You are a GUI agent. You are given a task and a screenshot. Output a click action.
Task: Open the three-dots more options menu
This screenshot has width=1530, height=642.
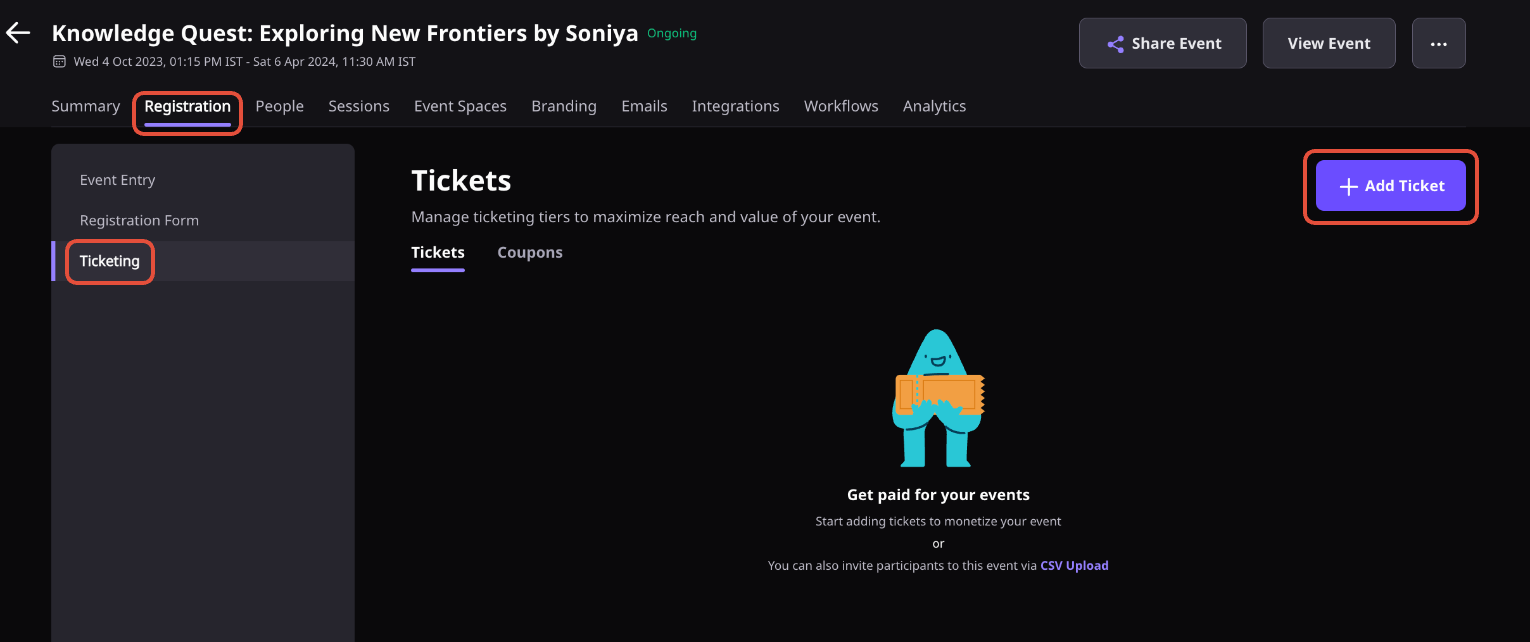coord(1439,43)
